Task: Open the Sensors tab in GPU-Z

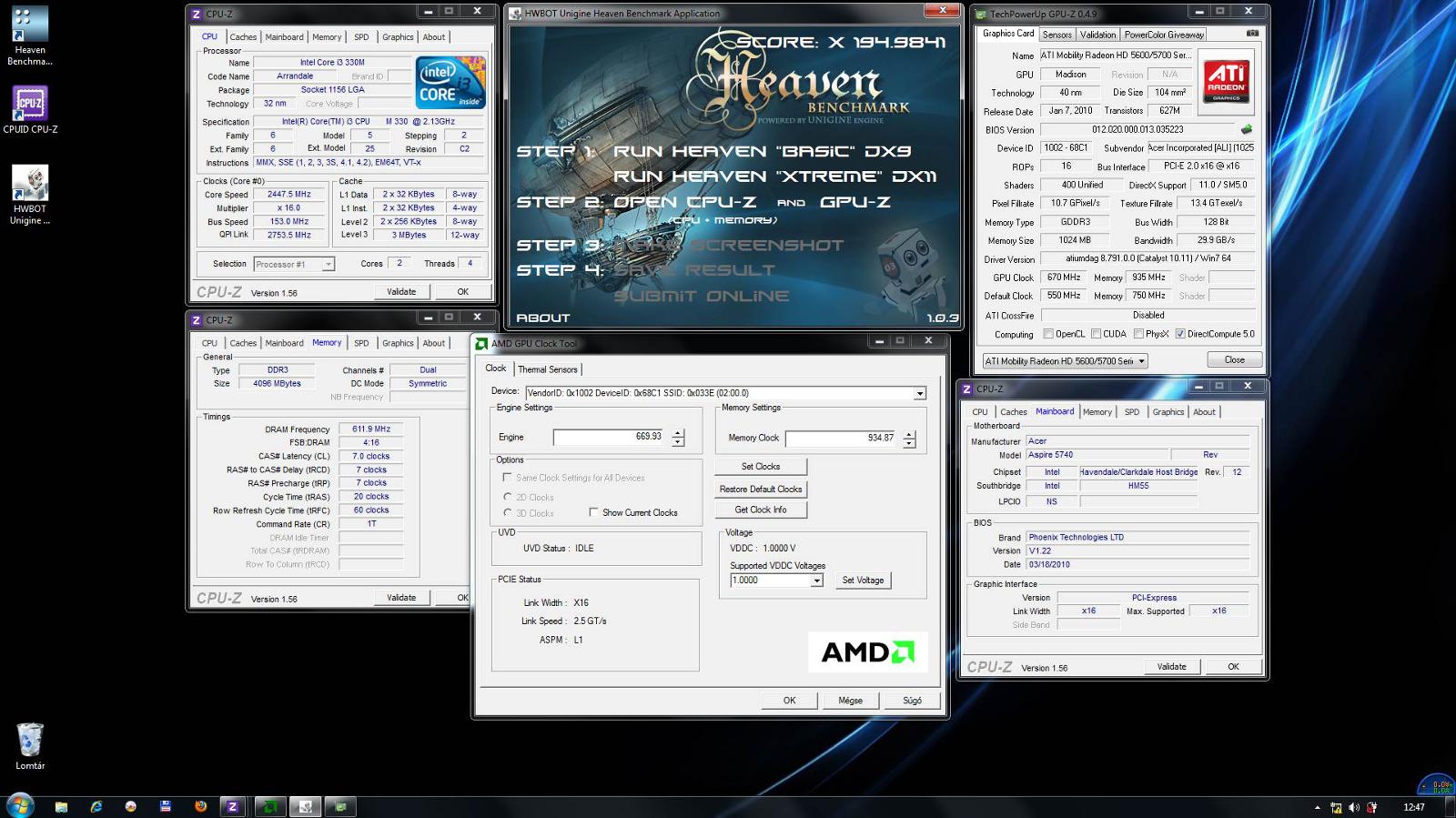Action: point(1057,35)
